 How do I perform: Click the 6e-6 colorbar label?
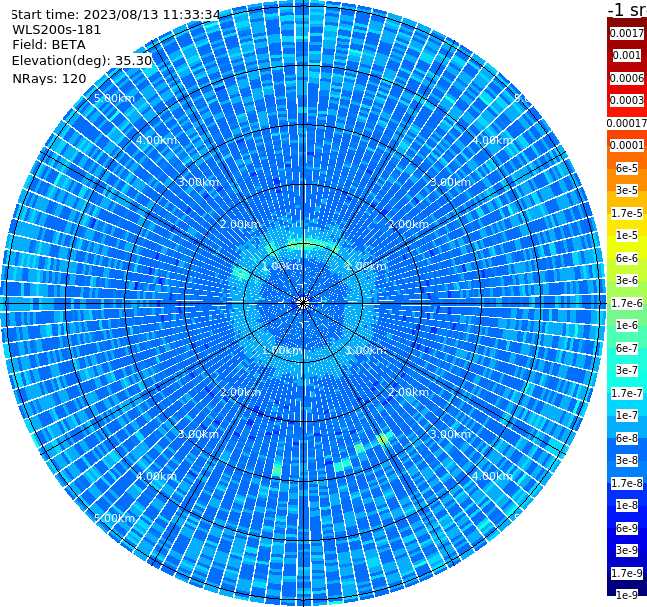coord(627,258)
